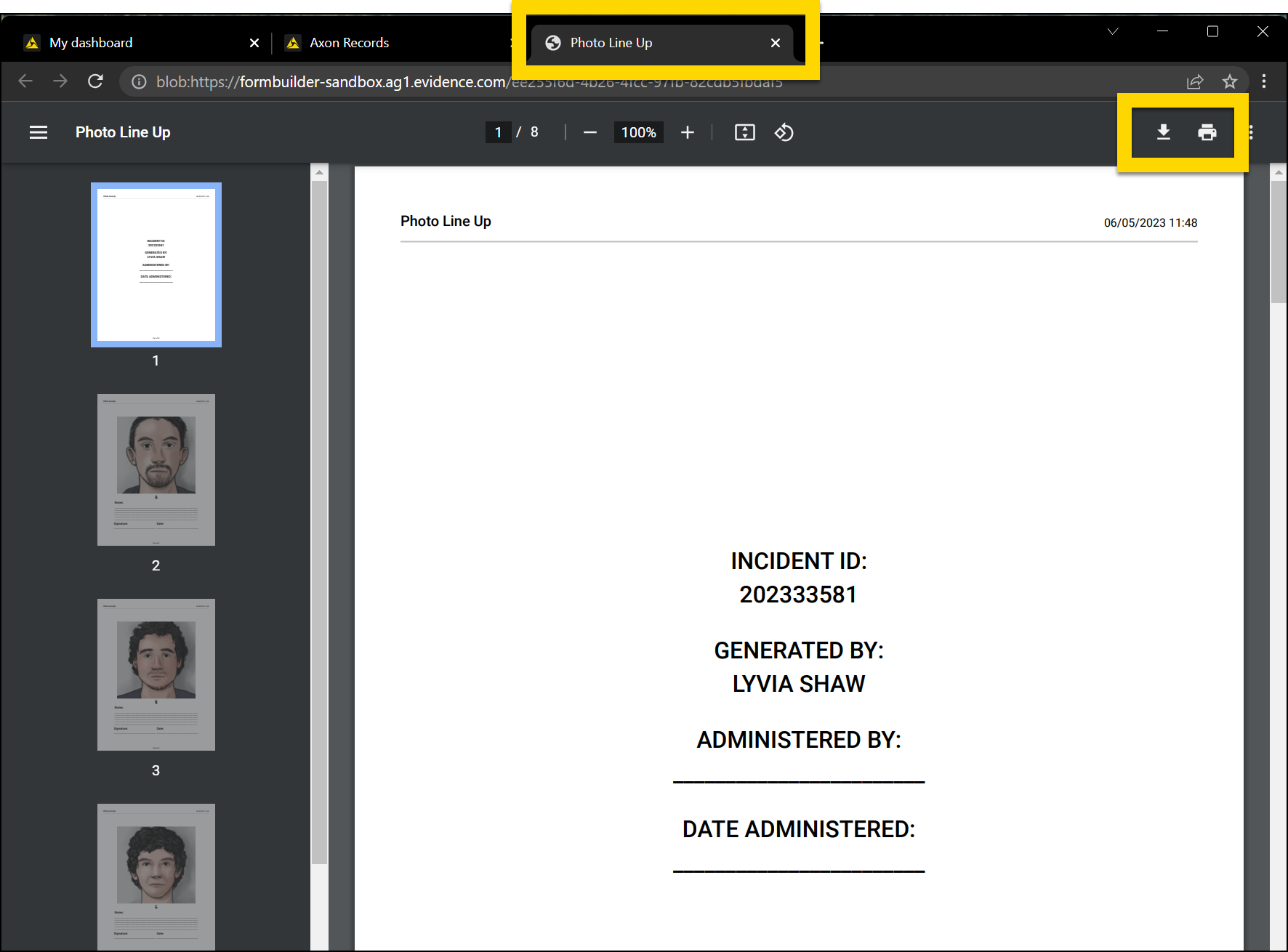Zoom out on the document
The height and width of the screenshot is (952, 1288).
(x=589, y=132)
